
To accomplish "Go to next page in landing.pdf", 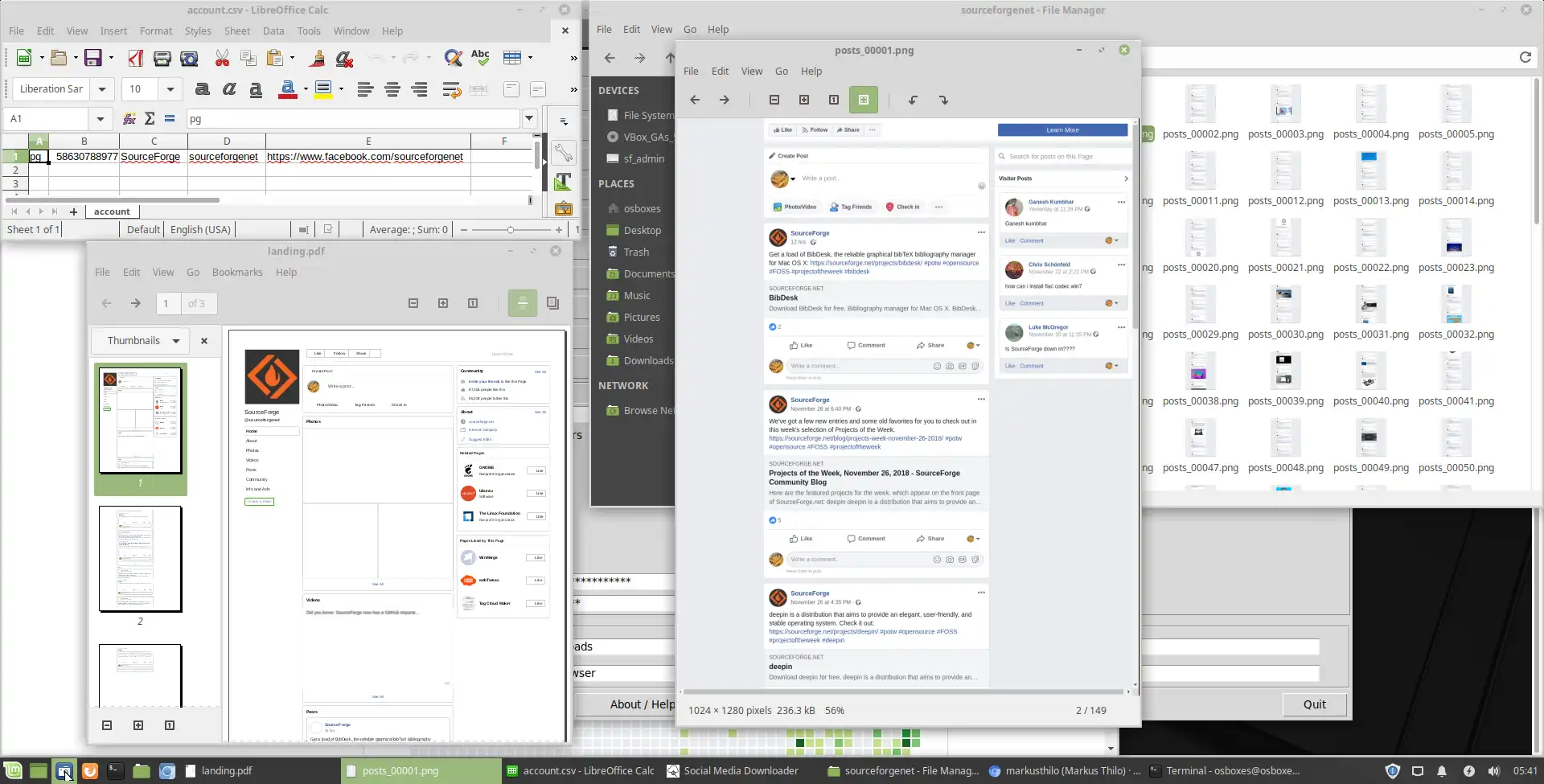I will 136,303.
